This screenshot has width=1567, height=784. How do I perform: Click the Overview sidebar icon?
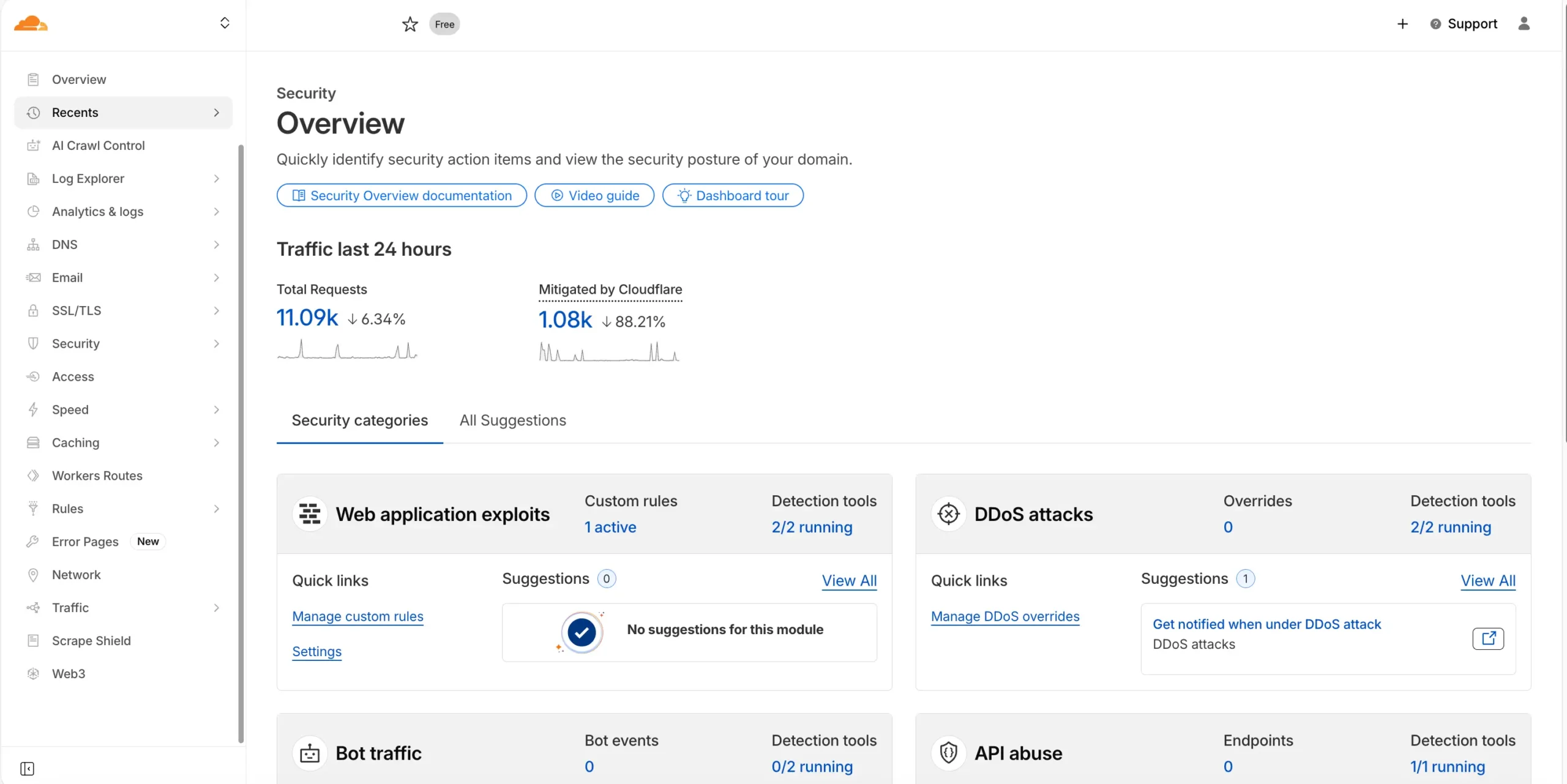tap(33, 80)
